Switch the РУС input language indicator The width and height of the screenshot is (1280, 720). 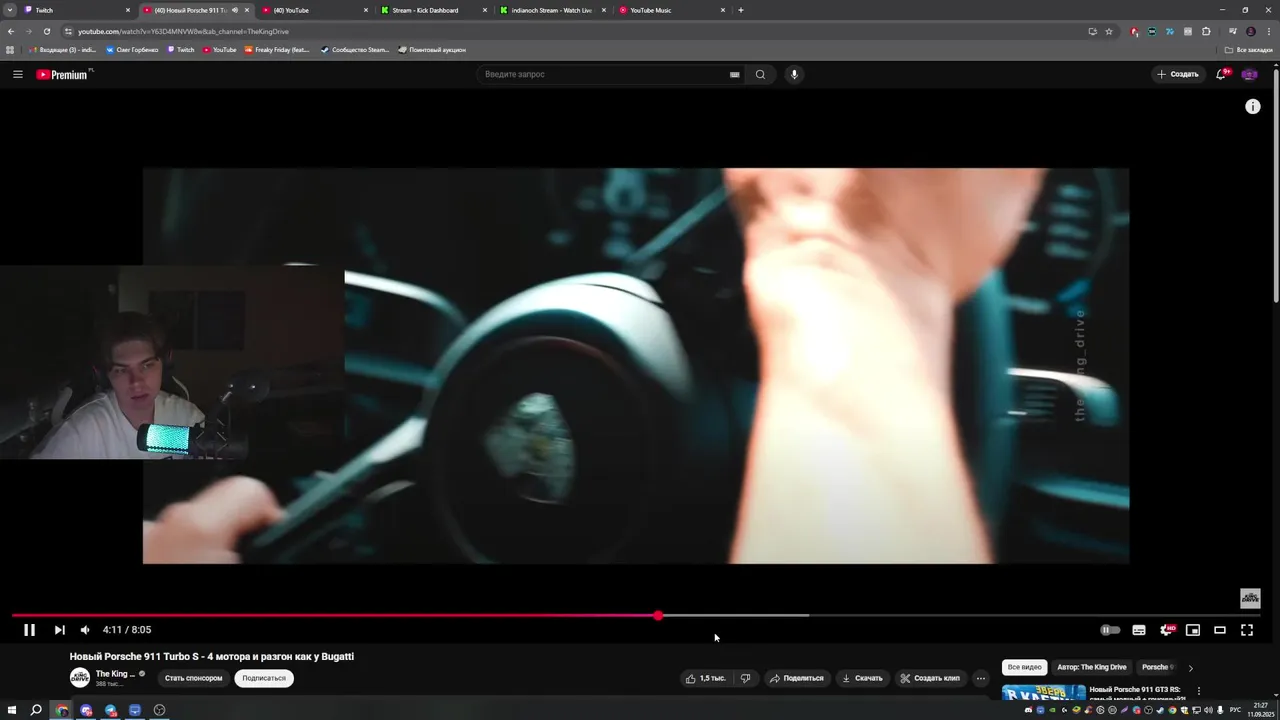tap(1235, 710)
